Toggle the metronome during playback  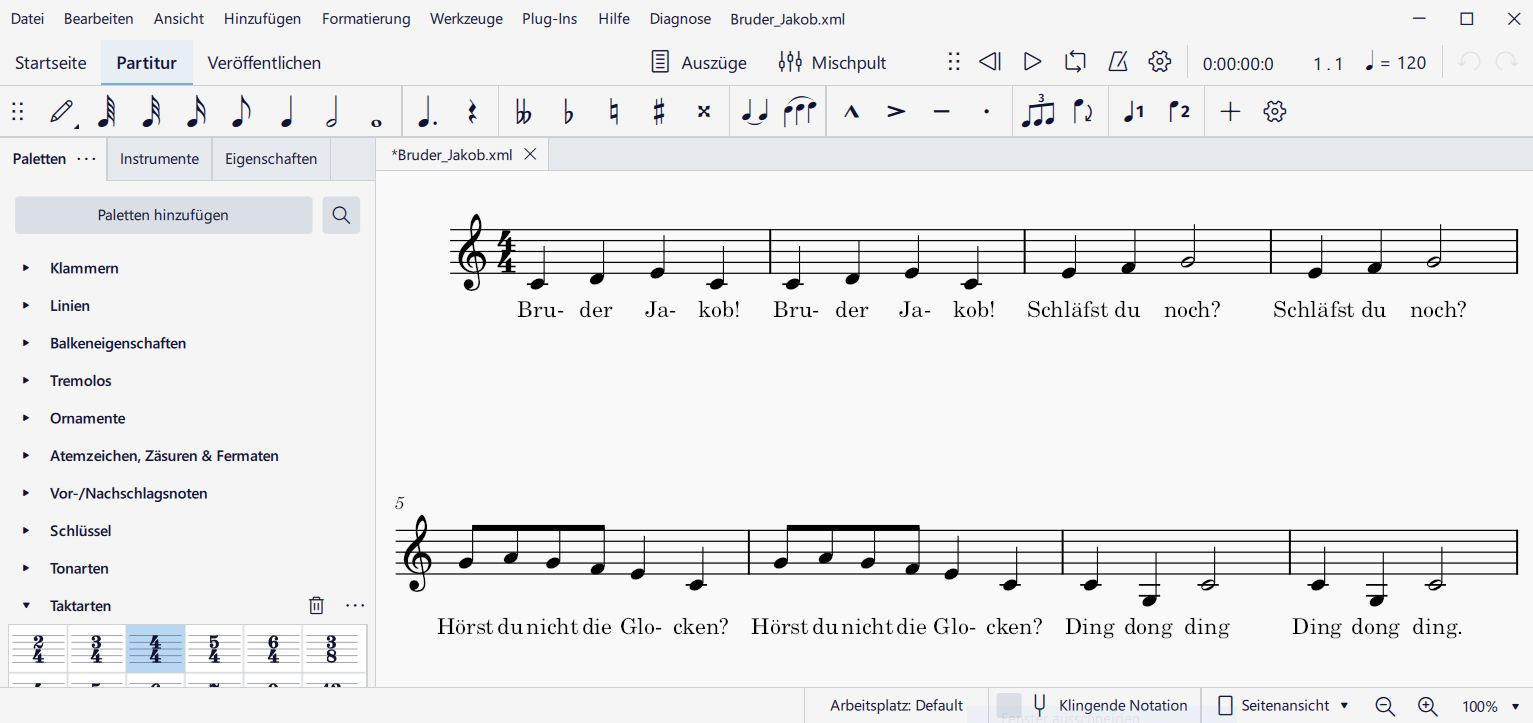[x=1118, y=62]
